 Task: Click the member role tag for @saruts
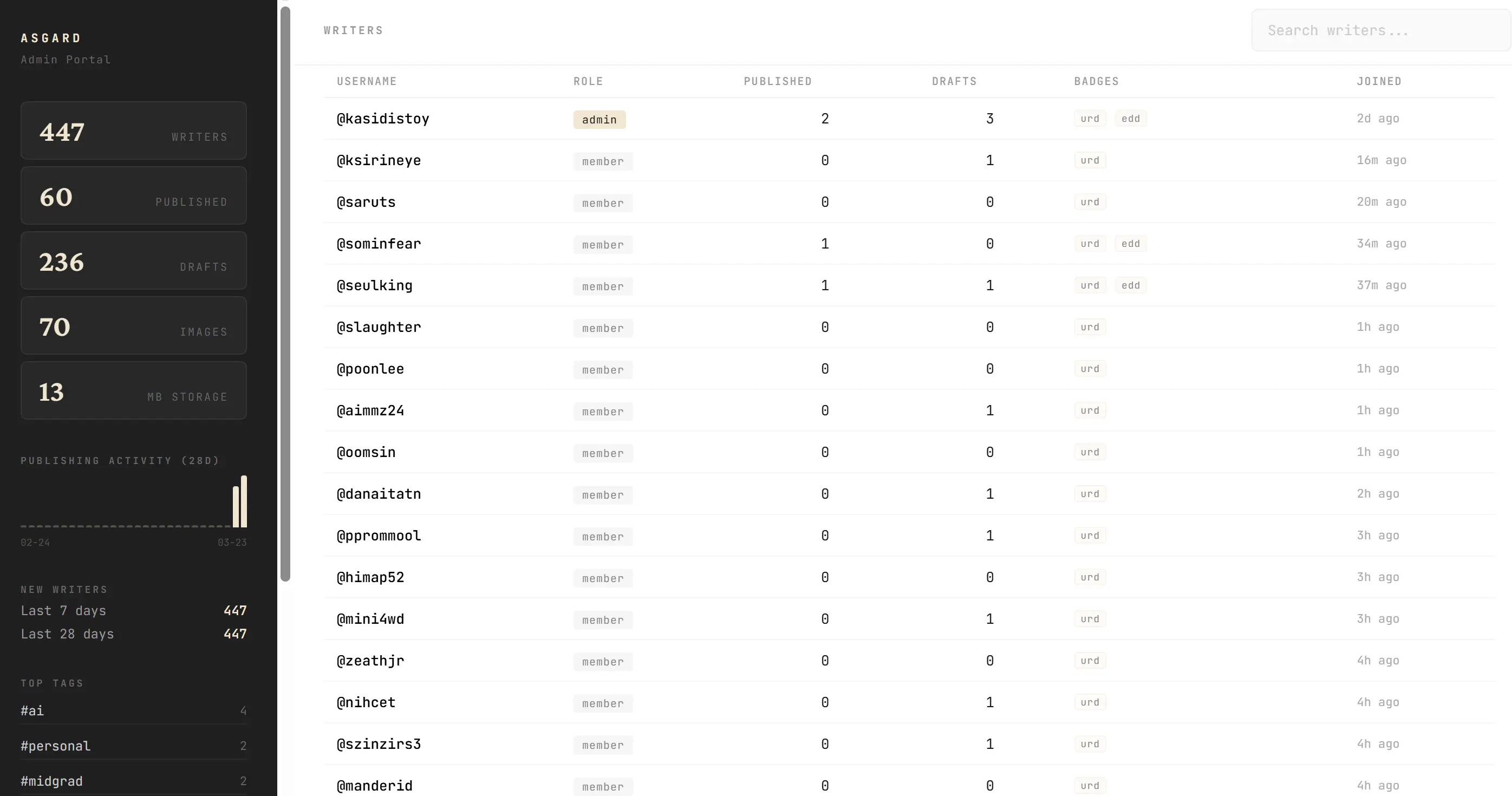(x=602, y=203)
